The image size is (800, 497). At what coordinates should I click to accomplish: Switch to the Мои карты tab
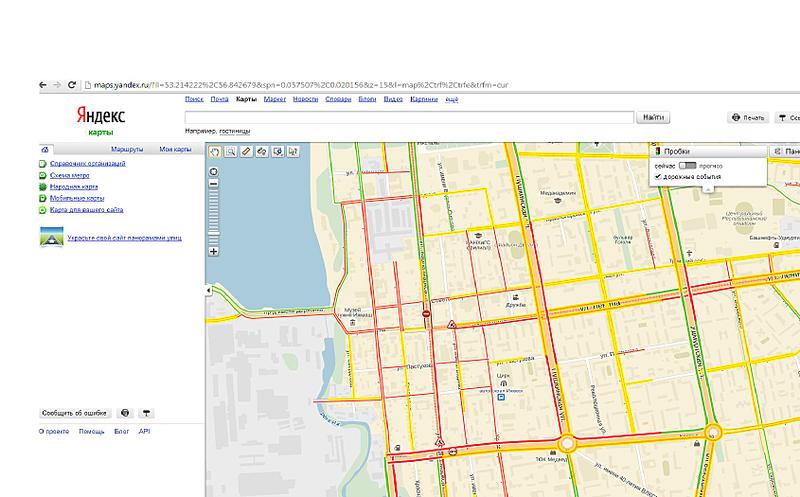[x=175, y=149]
